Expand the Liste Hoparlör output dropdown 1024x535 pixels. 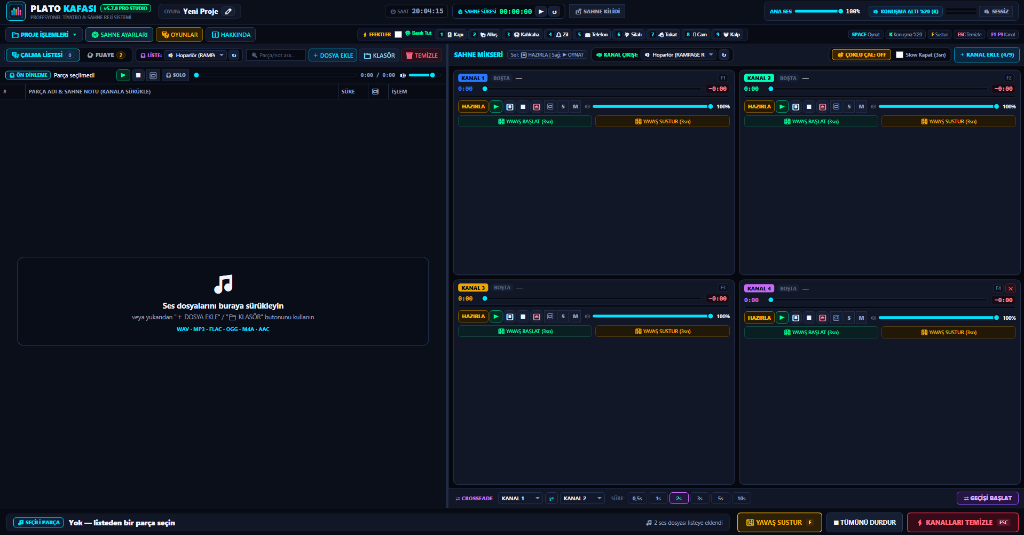[x=196, y=56]
